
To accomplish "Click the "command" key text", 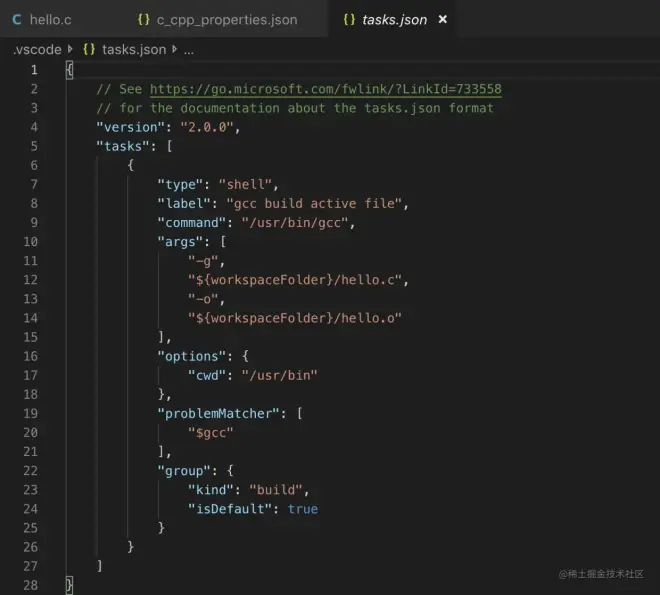I will coord(191,223).
